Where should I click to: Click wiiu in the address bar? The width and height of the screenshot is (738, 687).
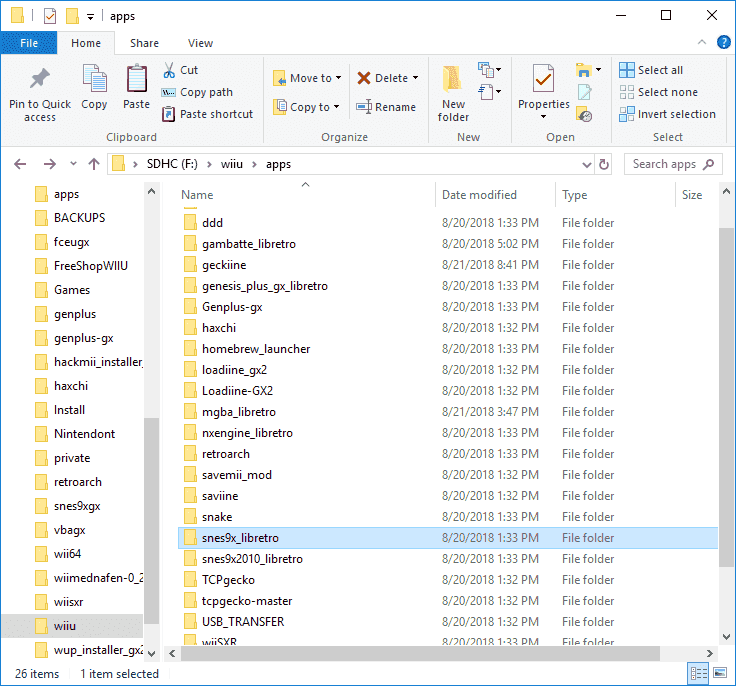(x=232, y=164)
